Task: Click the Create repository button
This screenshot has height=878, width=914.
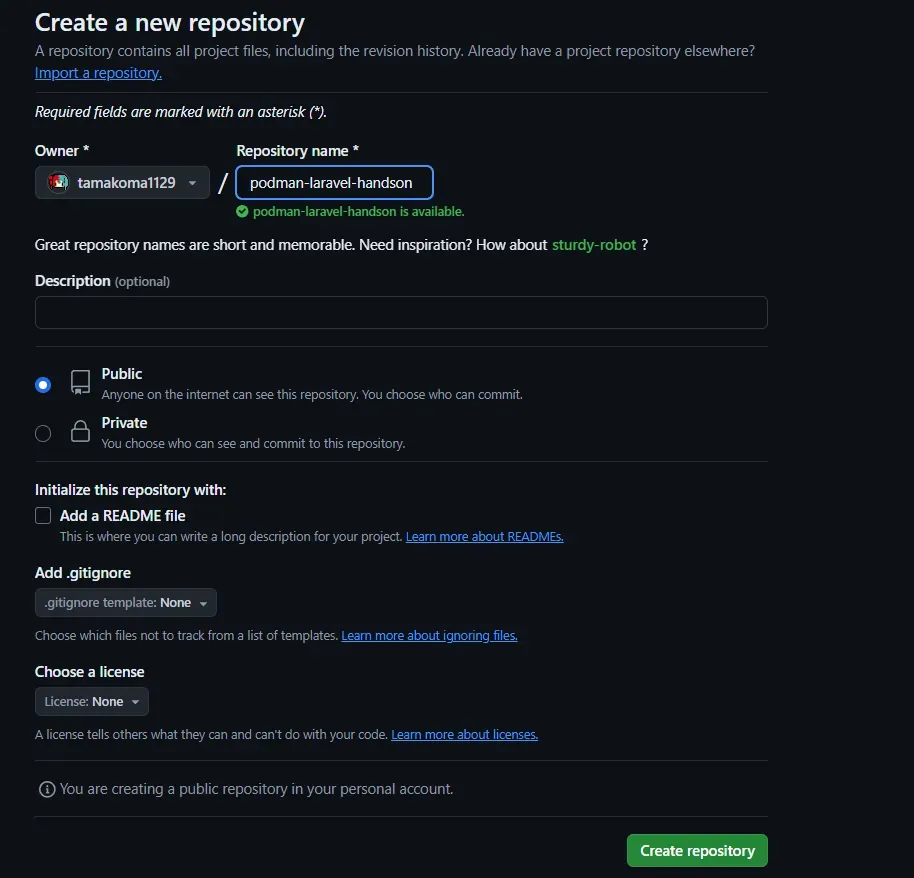Action: (x=697, y=850)
